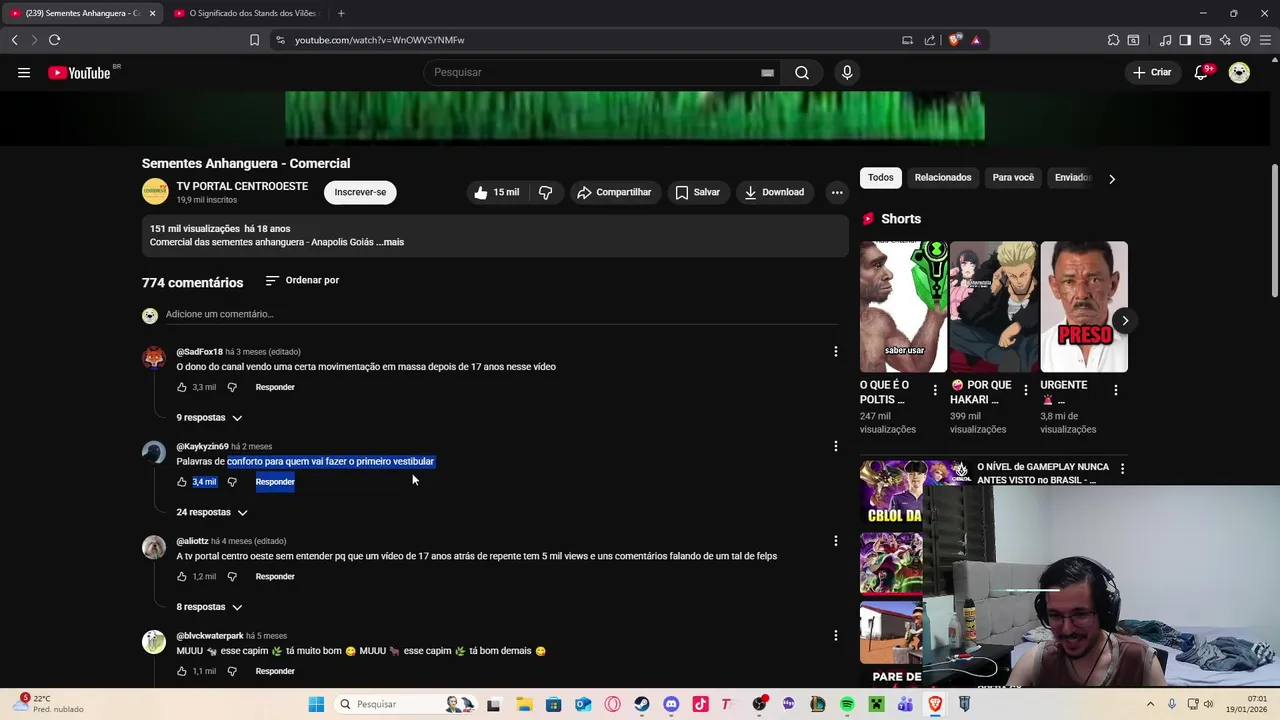Switch to the Significado dos Stands browser tab
This screenshot has height=720, width=1280.
coord(245,13)
